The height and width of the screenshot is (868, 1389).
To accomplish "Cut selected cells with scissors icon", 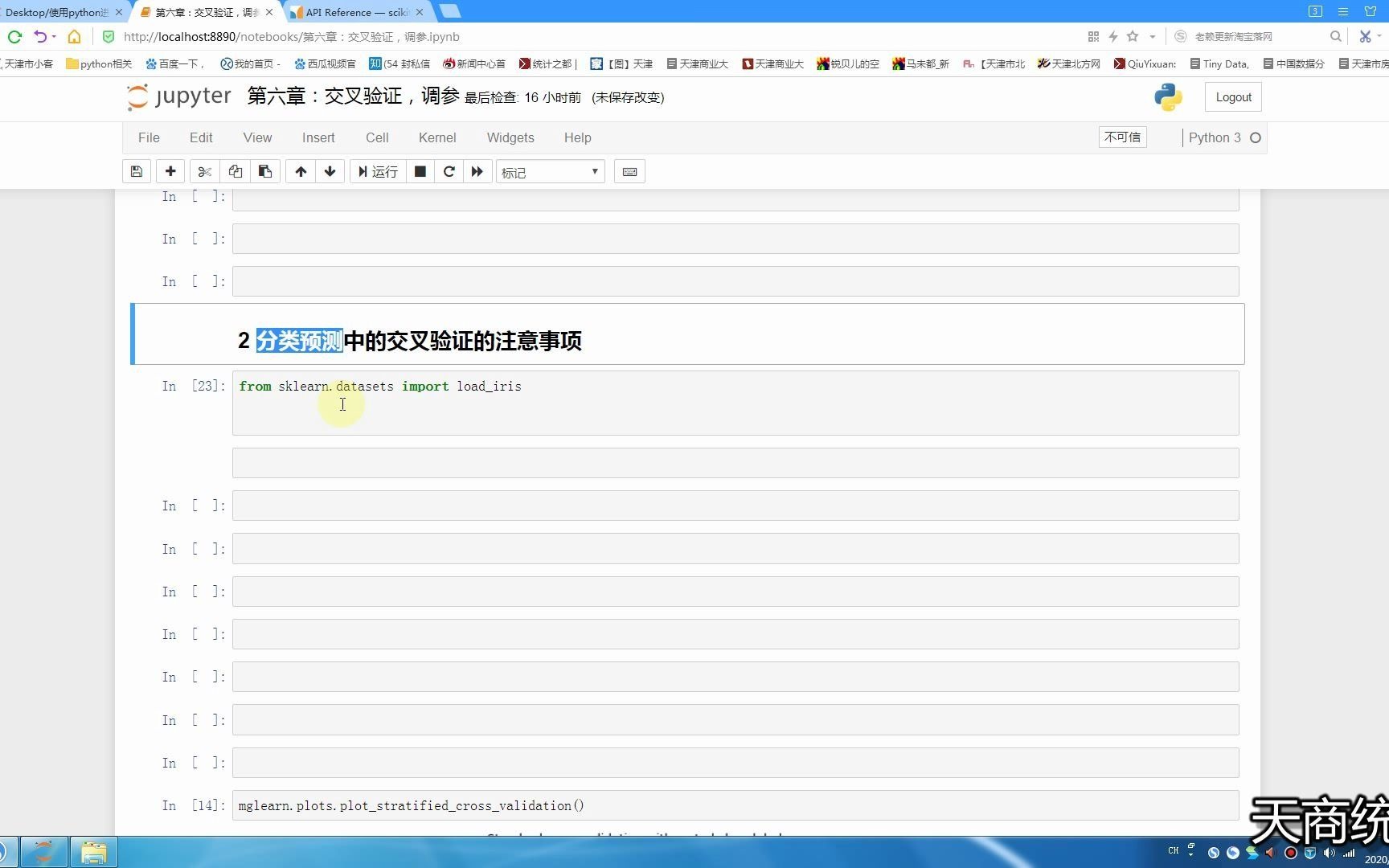I will click(x=204, y=171).
